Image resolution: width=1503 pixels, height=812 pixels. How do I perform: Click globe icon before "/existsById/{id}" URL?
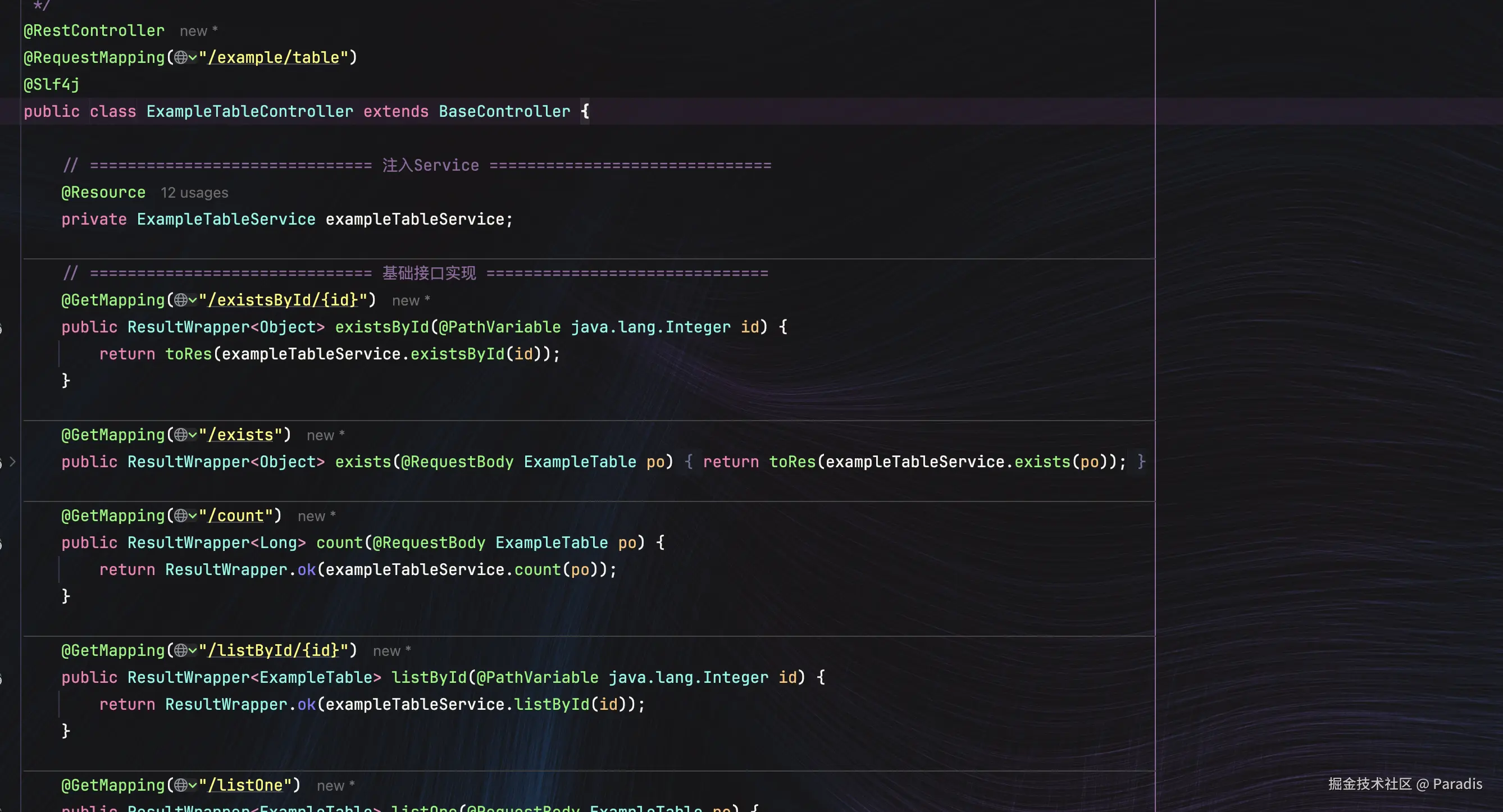coord(180,300)
